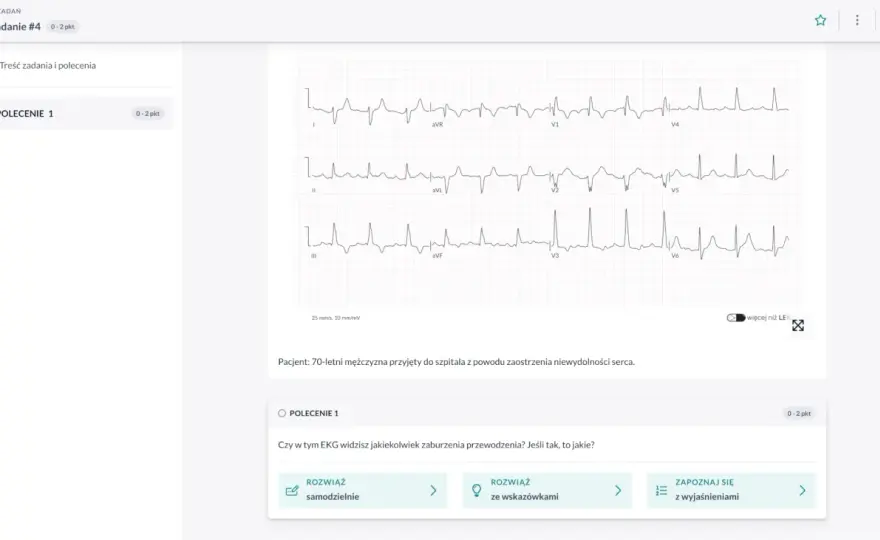This screenshot has width=880, height=540.
Task: Click Rozwiąż ze wskazówkami button
Action: 547,490
